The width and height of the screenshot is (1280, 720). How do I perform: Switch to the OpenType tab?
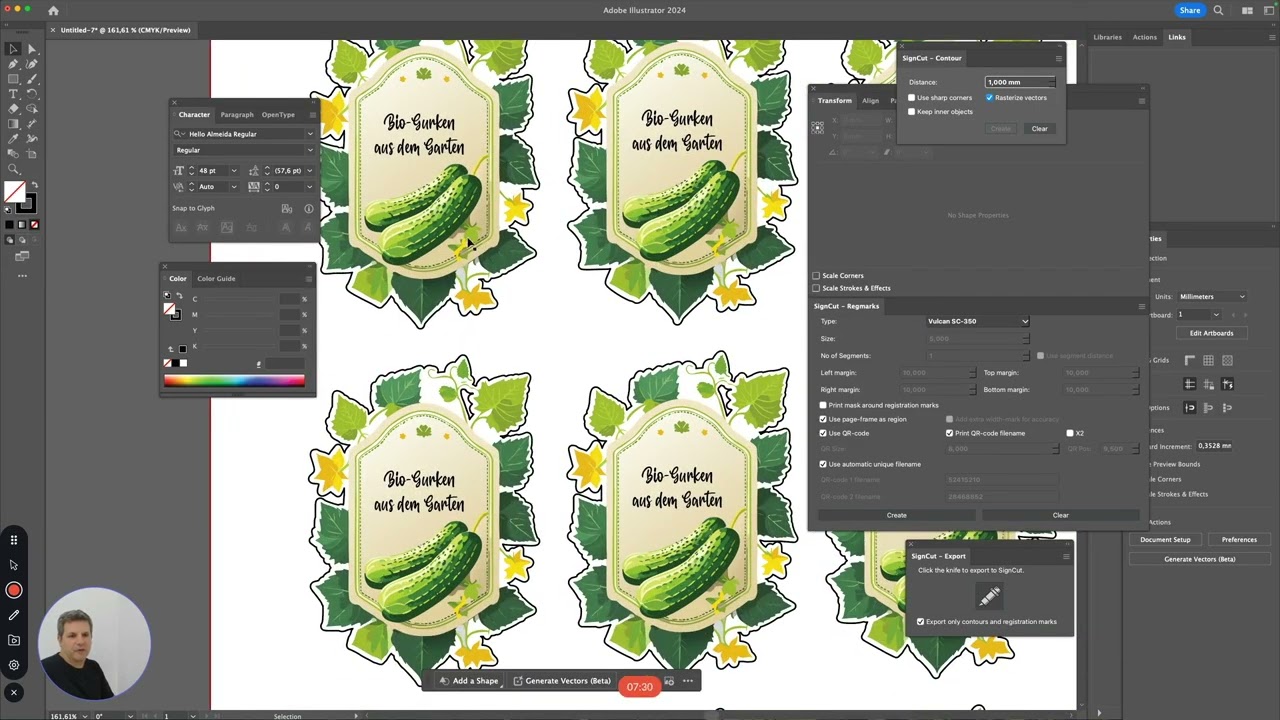click(x=278, y=115)
